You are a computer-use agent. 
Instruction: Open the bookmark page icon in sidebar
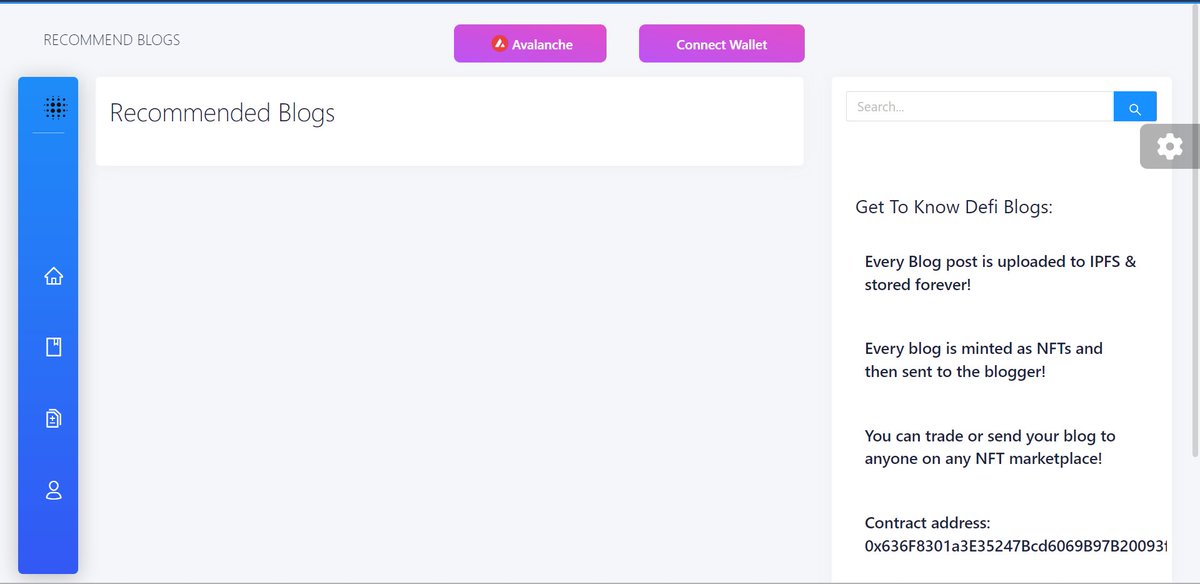[x=54, y=347]
